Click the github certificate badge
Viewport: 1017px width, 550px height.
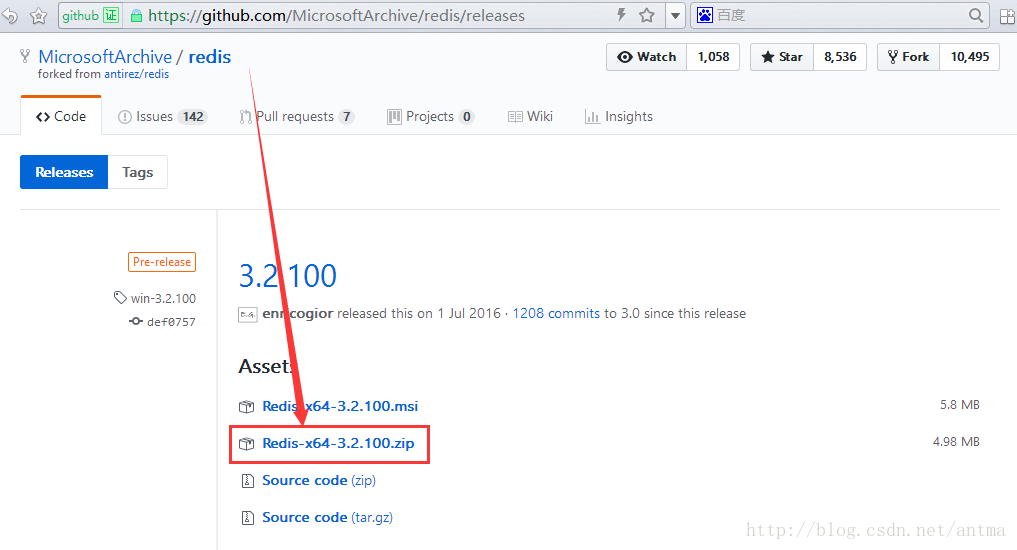click(90, 16)
